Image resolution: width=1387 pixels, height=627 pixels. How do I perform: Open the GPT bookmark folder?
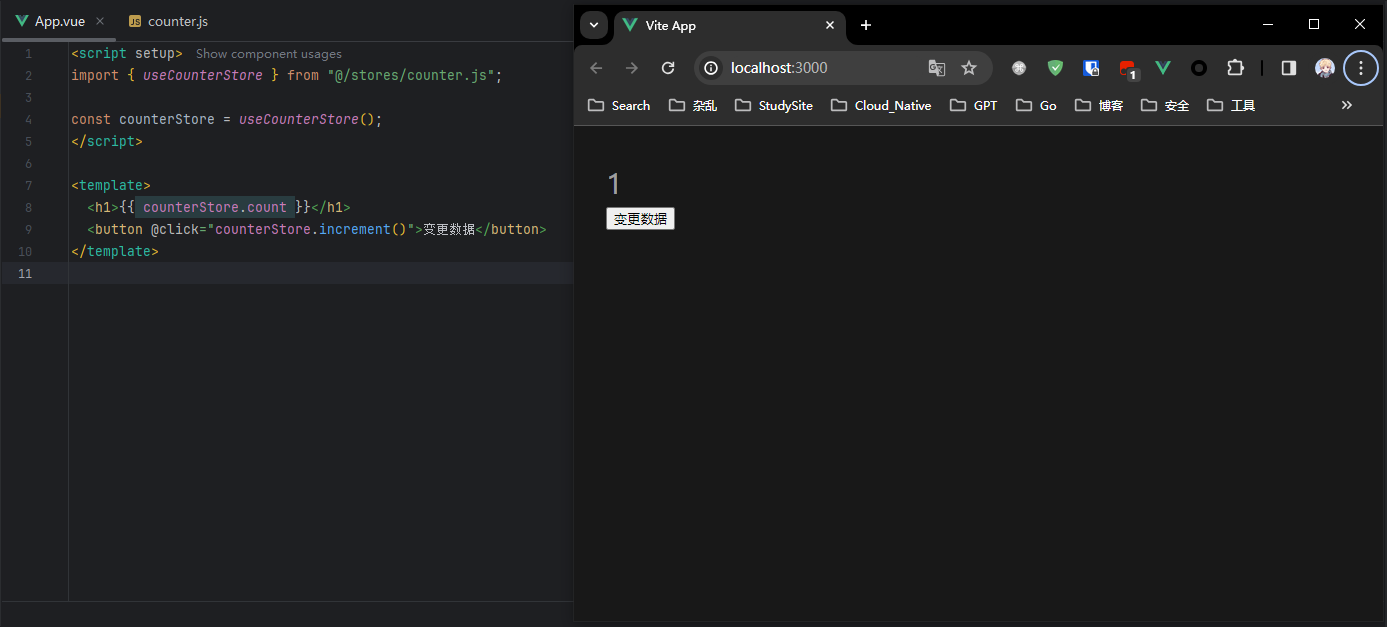click(974, 105)
